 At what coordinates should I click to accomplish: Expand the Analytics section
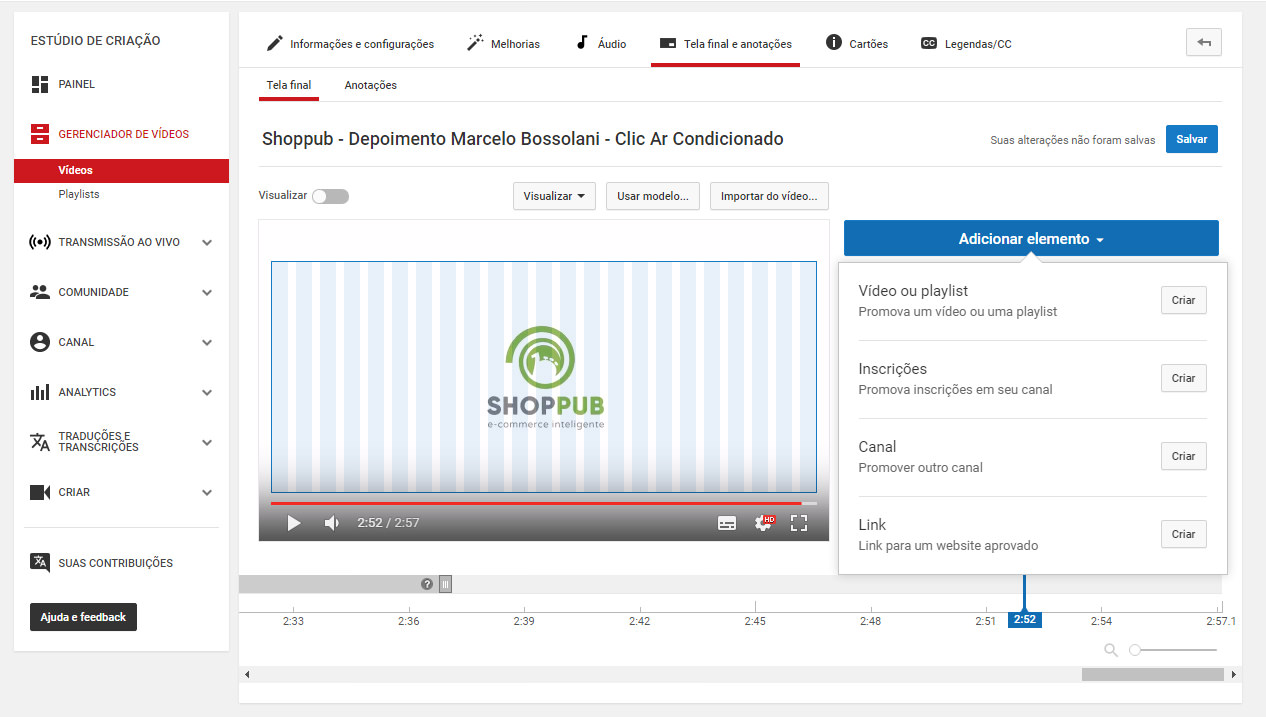tap(207, 392)
